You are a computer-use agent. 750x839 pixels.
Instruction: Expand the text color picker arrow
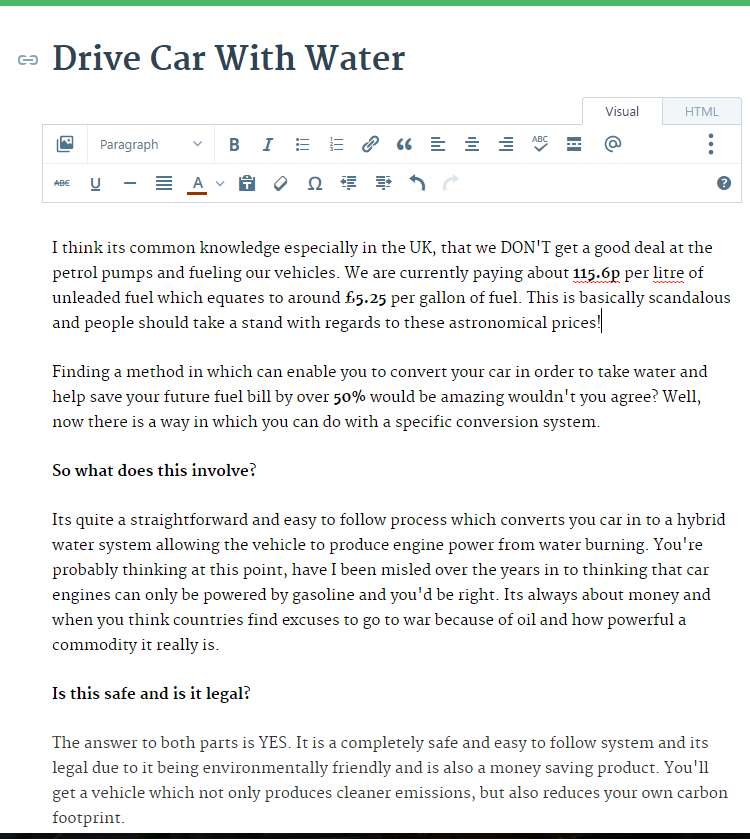pyautogui.click(x=220, y=183)
